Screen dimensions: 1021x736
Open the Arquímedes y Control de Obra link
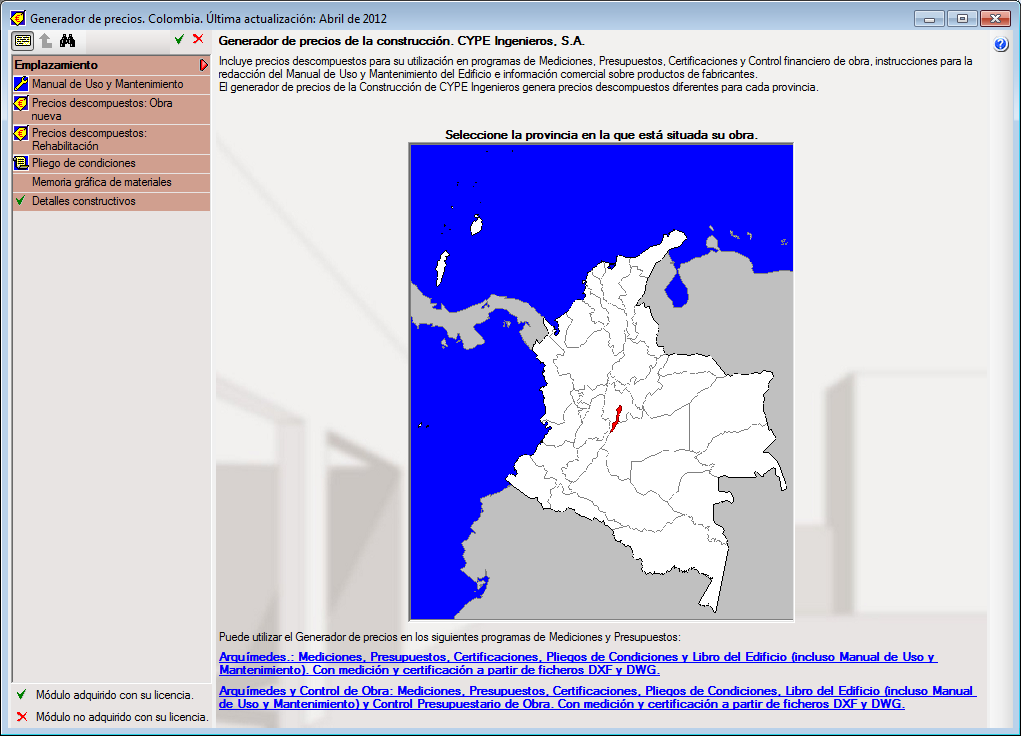point(597,697)
